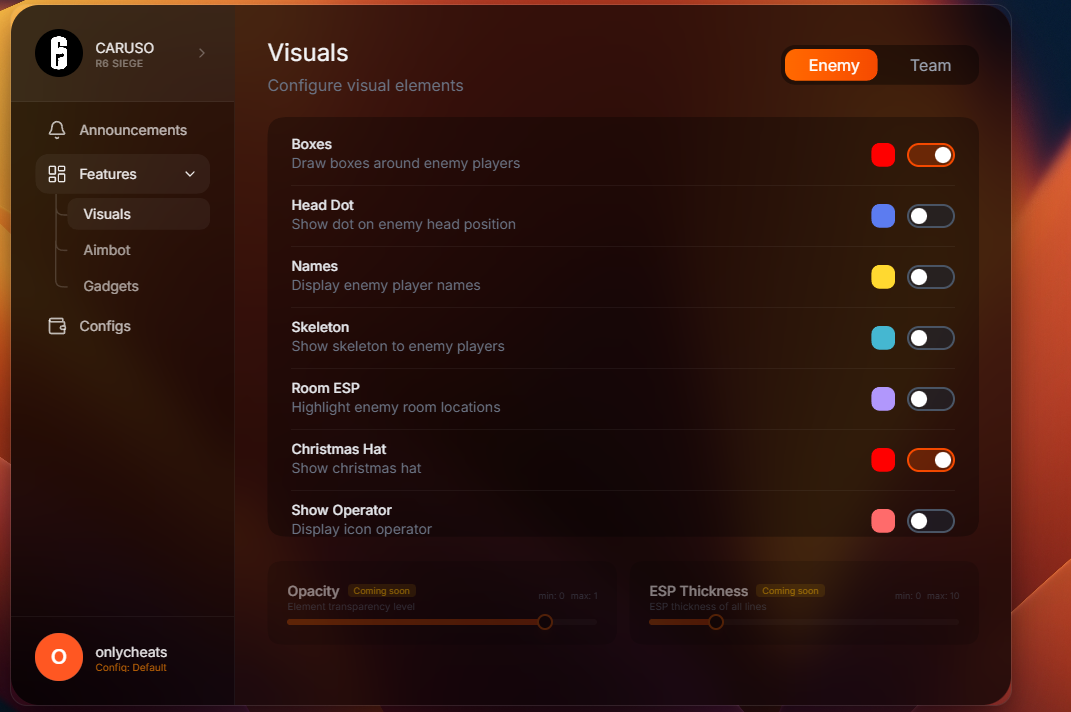This screenshot has height=712, width=1071.
Task: Click the Configs wallet icon
Action: (x=57, y=326)
